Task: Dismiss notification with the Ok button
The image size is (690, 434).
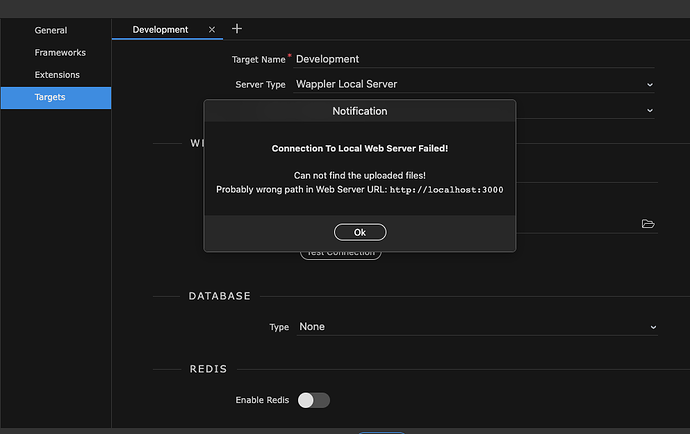Action: click(360, 232)
